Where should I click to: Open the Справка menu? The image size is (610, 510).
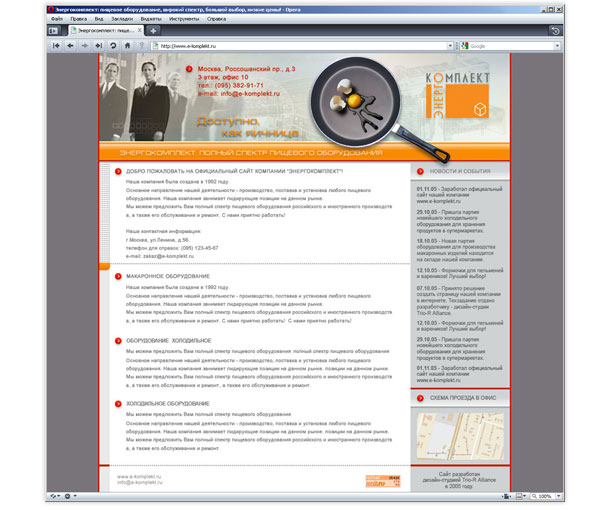216,19
